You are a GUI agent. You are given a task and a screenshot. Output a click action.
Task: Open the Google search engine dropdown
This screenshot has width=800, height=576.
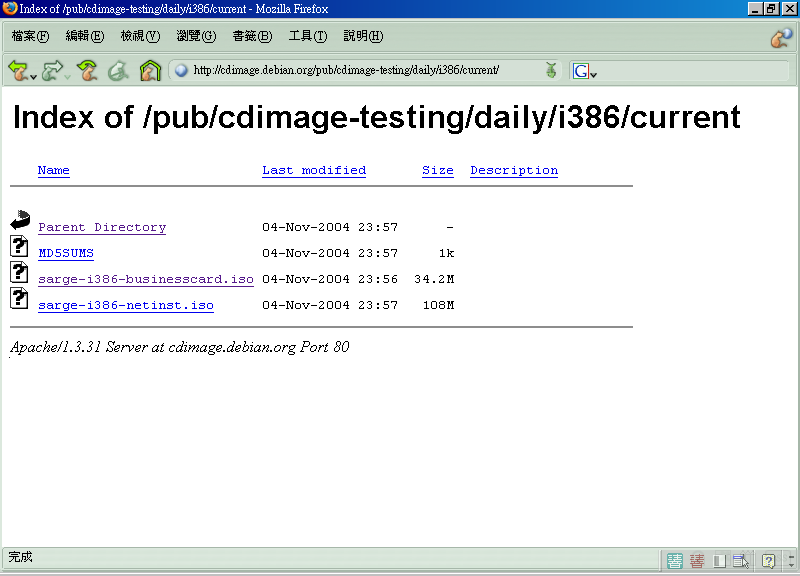[x=594, y=74]
